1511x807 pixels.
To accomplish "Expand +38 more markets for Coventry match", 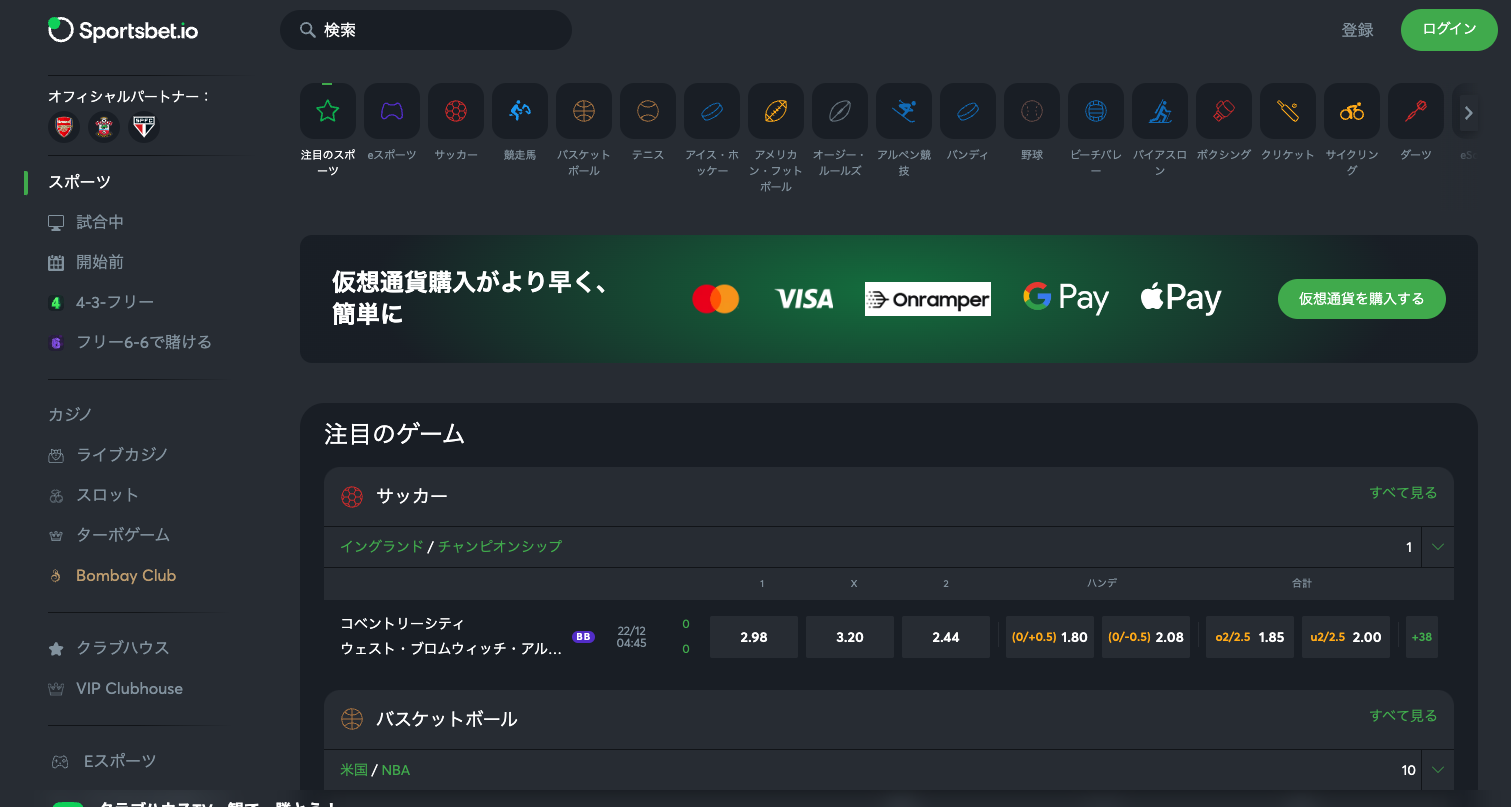I will pyautogui.click(x=1421, y=637).
